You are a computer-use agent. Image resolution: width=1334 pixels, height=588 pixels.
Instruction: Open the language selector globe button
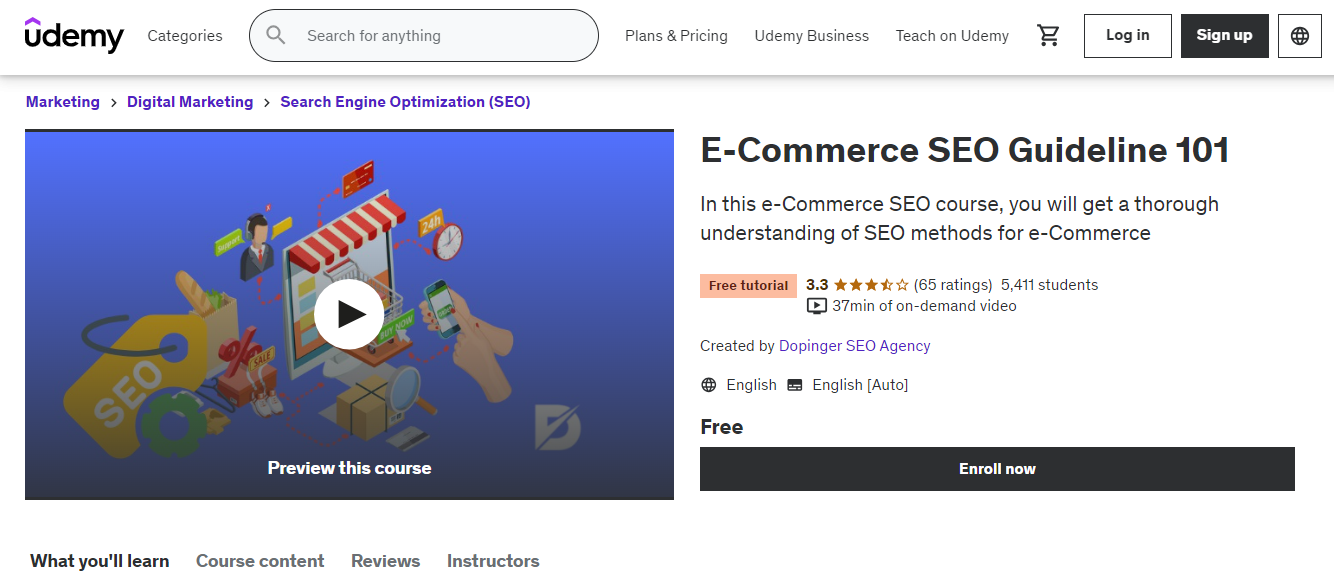(x=1300, y=36)
